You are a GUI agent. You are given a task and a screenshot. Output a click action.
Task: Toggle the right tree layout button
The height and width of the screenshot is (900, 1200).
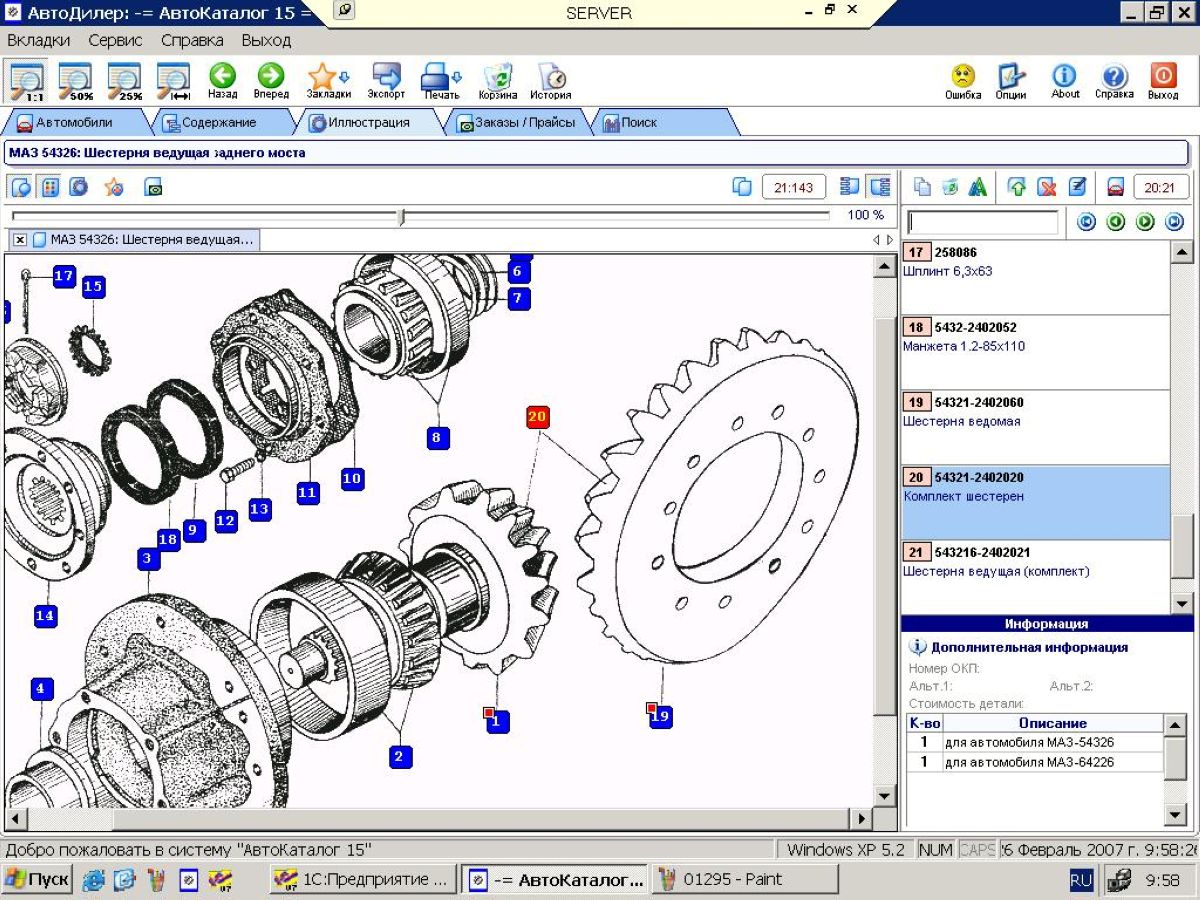(880, 187)
